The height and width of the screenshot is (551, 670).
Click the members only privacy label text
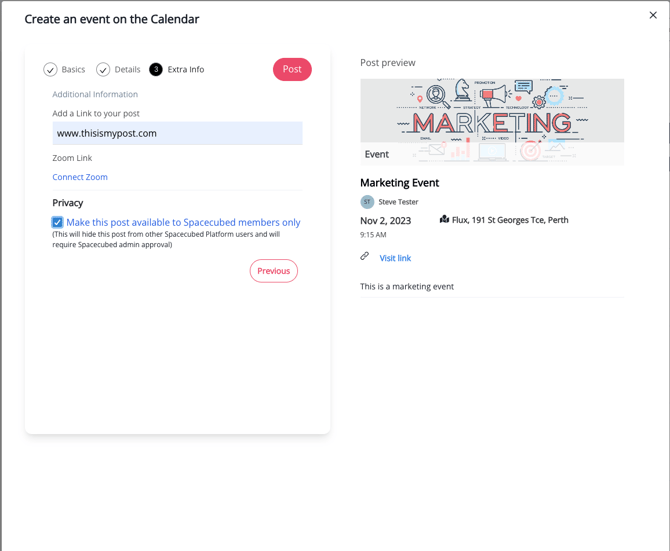[x=183, y=222]
